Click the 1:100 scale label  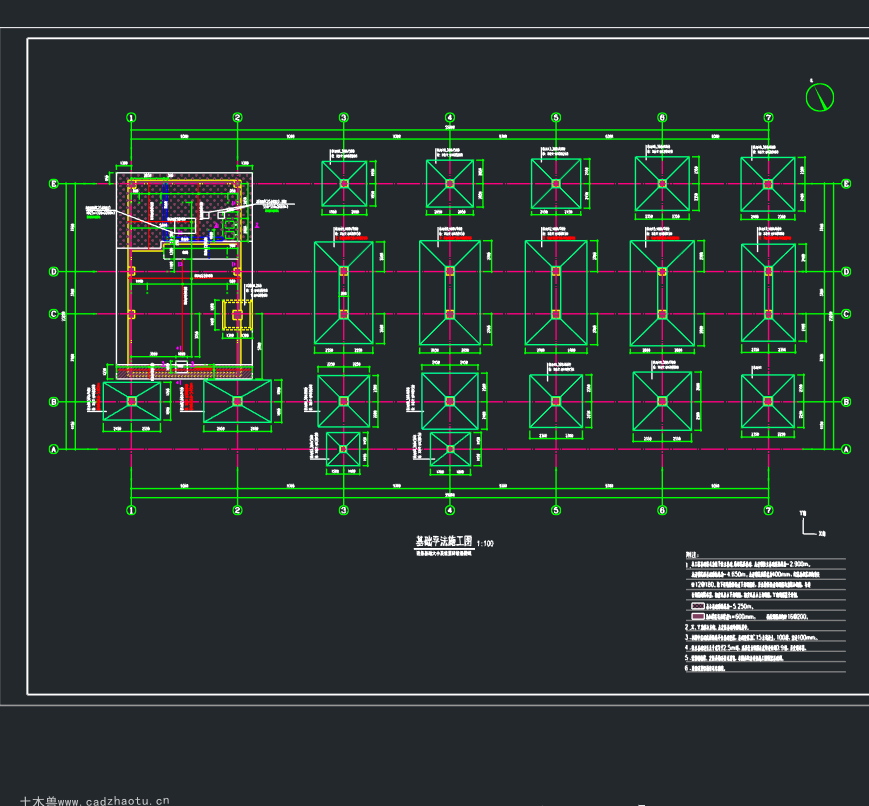[485, 543]
